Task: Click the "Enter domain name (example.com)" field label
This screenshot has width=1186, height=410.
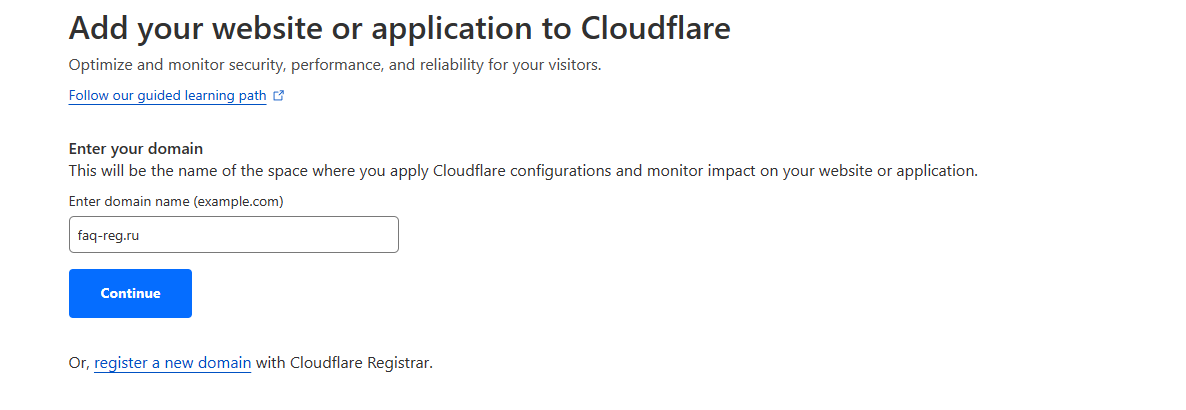Action: click(x=176, y=201)
